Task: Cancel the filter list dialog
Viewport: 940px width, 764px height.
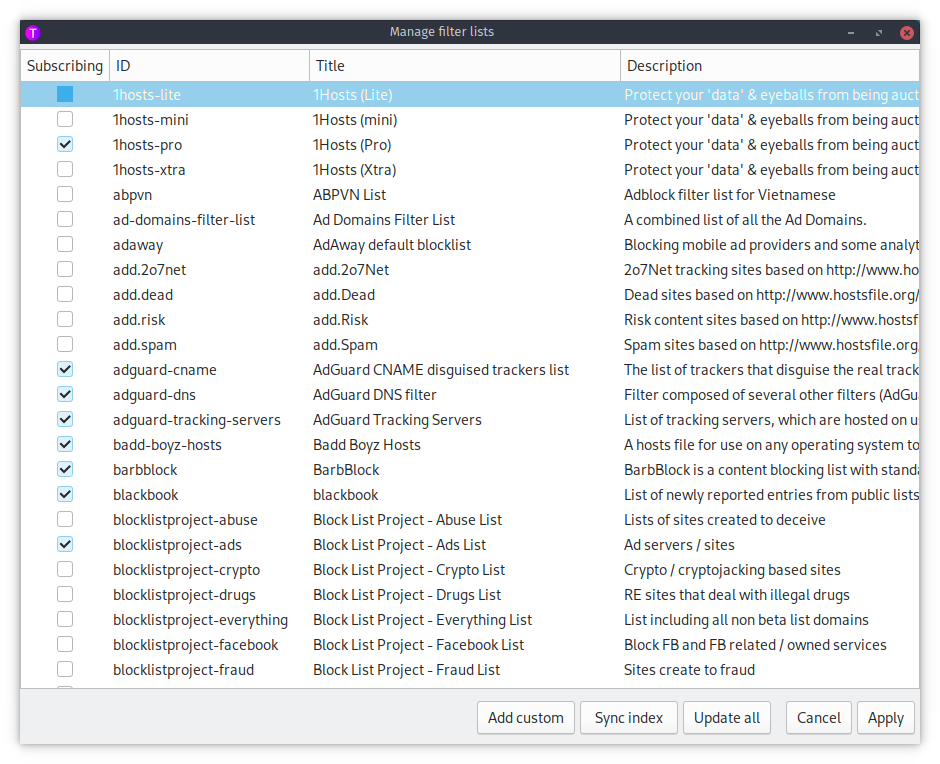Action: click(818, 718)
